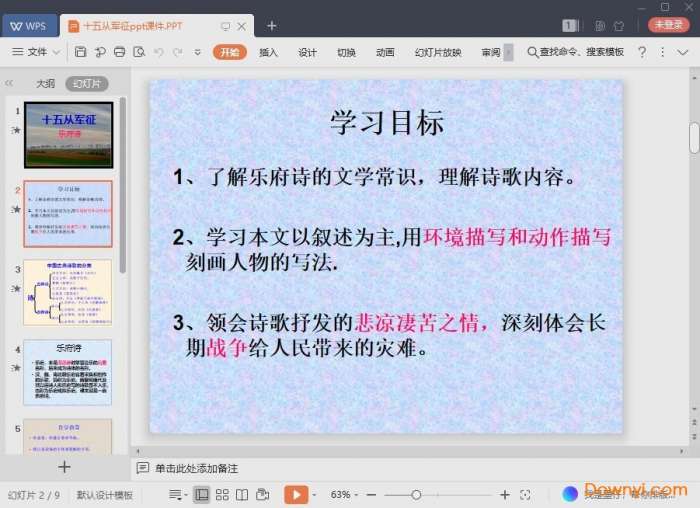700x508 pixels.
Task: Open the help question mark
Action: pyautogui.click(x=642, y=52)
